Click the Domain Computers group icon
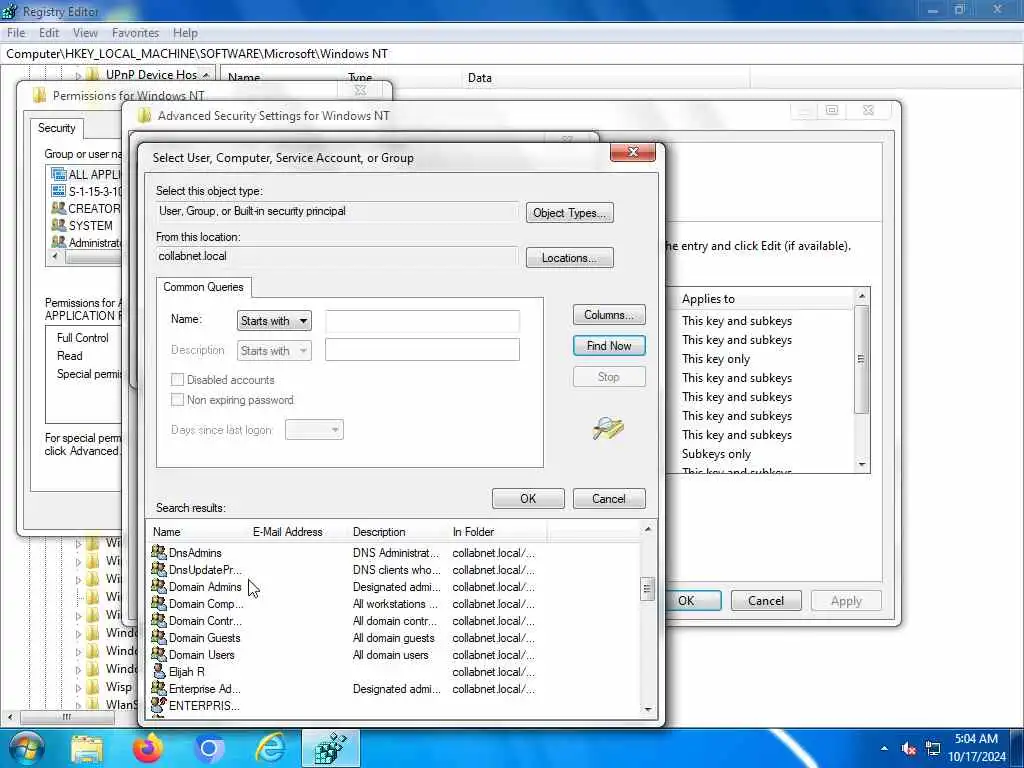 click(159, 603)
